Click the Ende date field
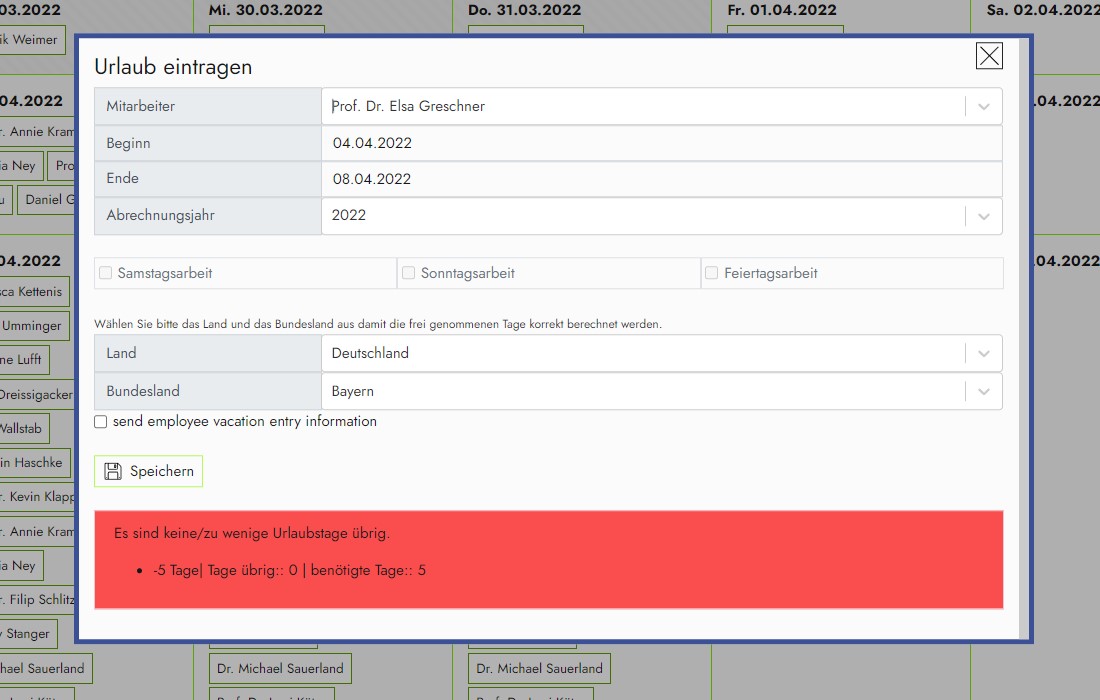Screen dimensions: 1100x700 click(660, 179)
